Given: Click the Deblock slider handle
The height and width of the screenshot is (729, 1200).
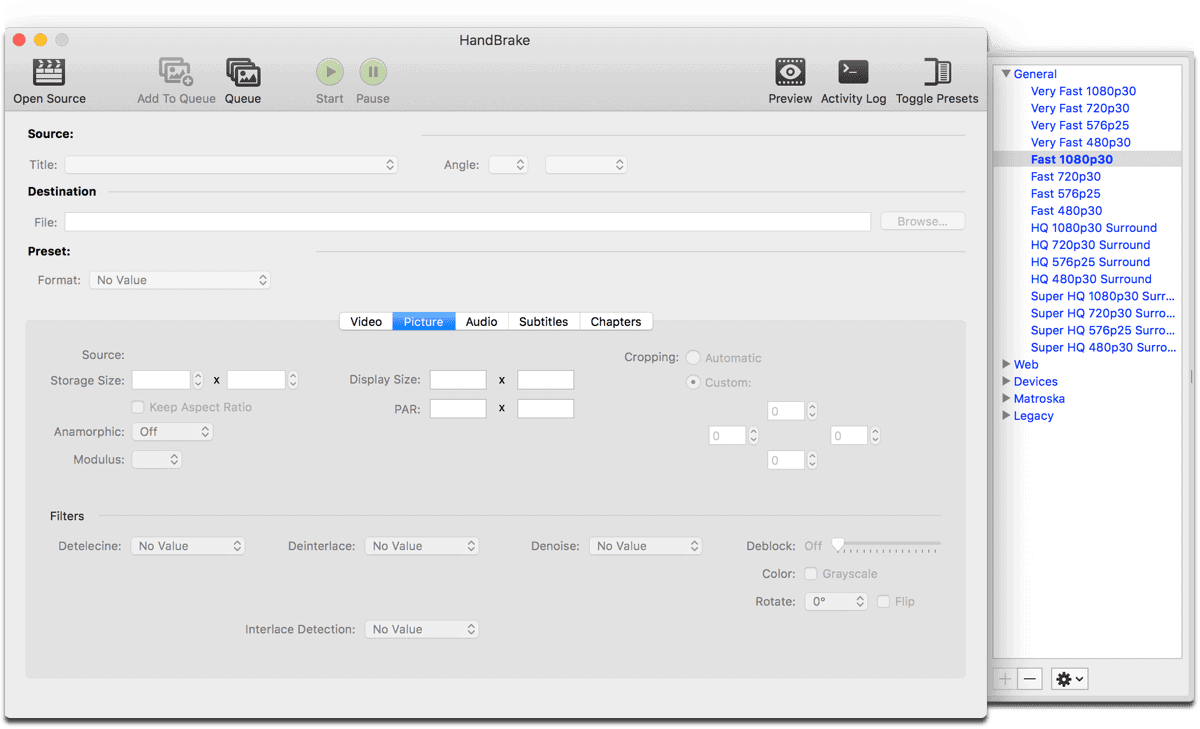Looking at the screenshot, I should [838, 545].
